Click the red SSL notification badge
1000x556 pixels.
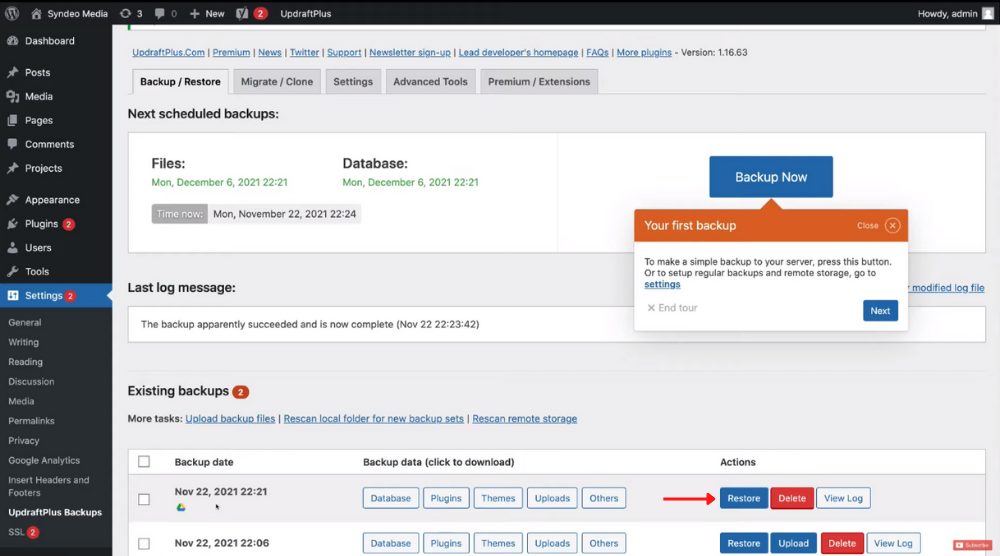(x=33, y=532)
